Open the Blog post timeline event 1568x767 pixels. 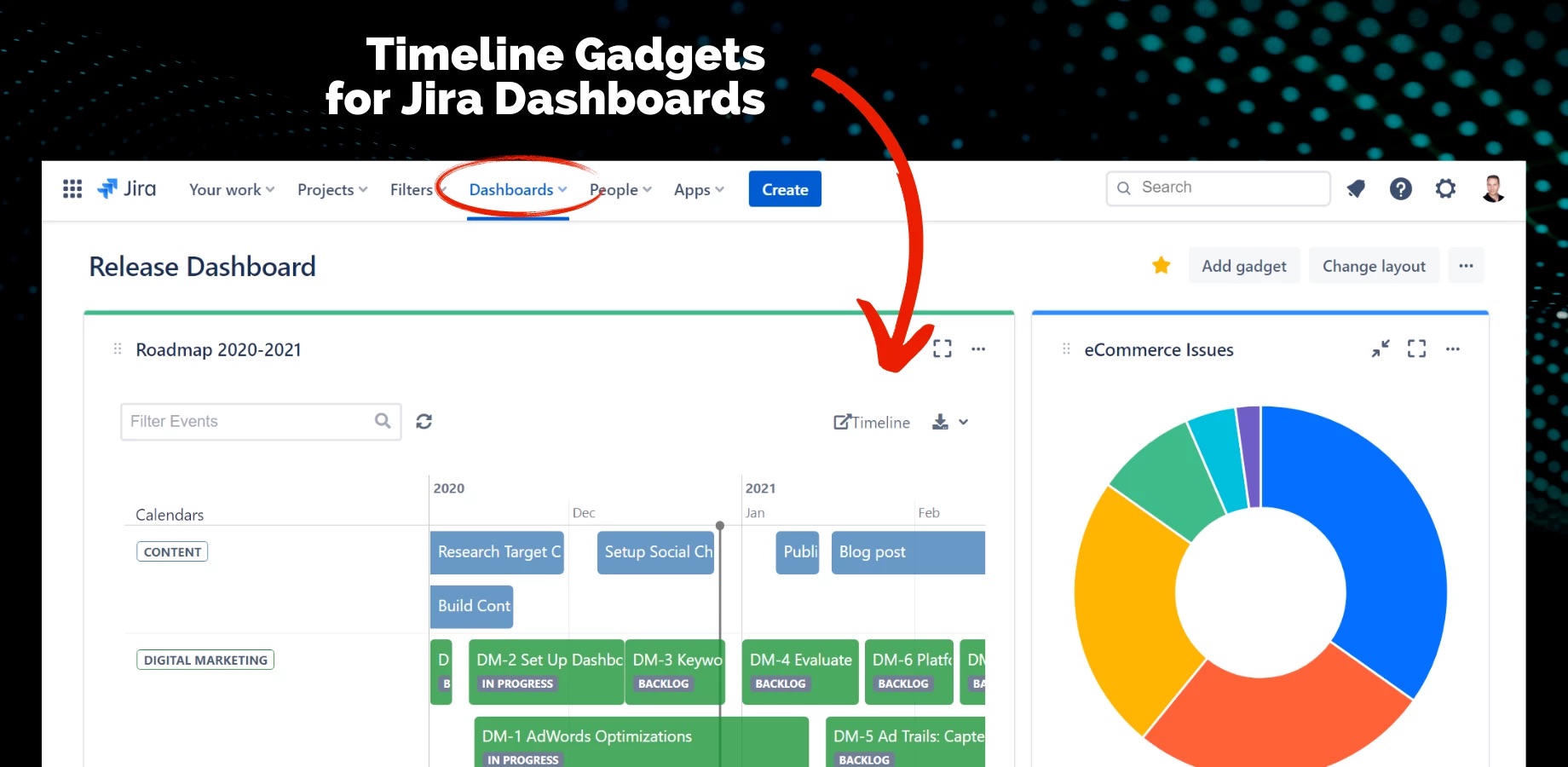pyautogui.click(x=908, y=552)
